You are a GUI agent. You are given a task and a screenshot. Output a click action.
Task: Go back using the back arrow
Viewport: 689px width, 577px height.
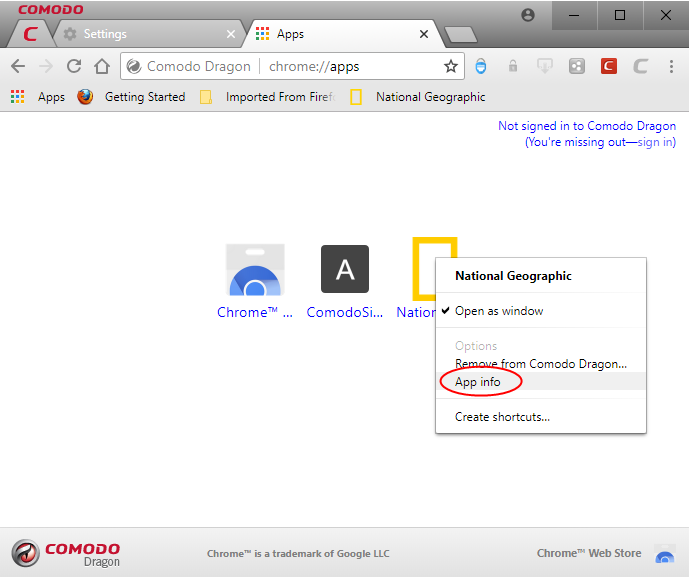click(18, 66)
